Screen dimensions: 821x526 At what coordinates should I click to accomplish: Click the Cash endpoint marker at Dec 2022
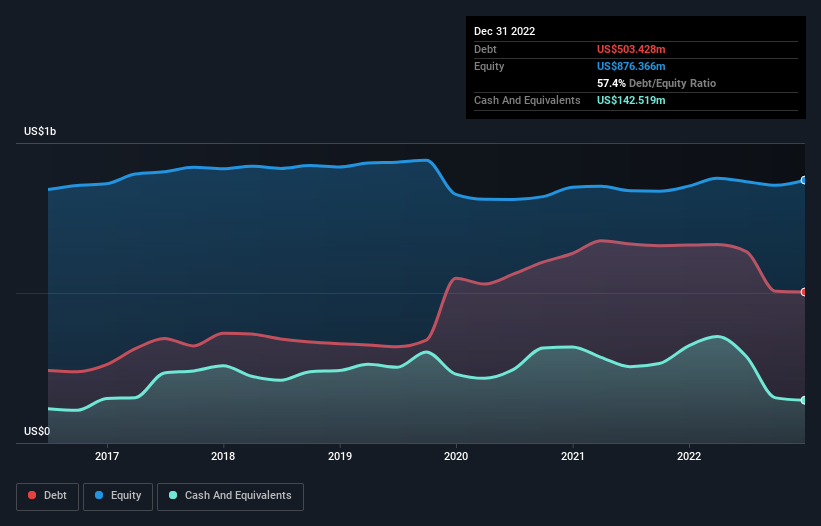click(x=804, y=400)
